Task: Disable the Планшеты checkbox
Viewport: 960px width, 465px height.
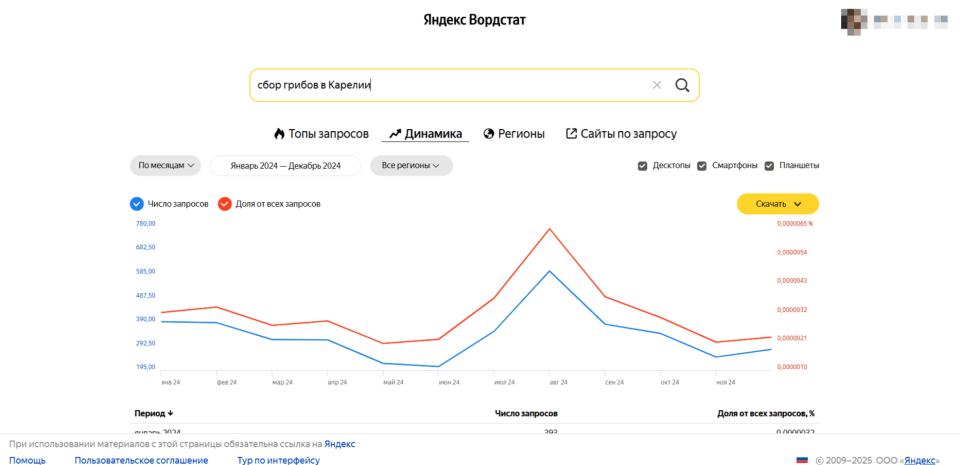Action: pos(770,166)
